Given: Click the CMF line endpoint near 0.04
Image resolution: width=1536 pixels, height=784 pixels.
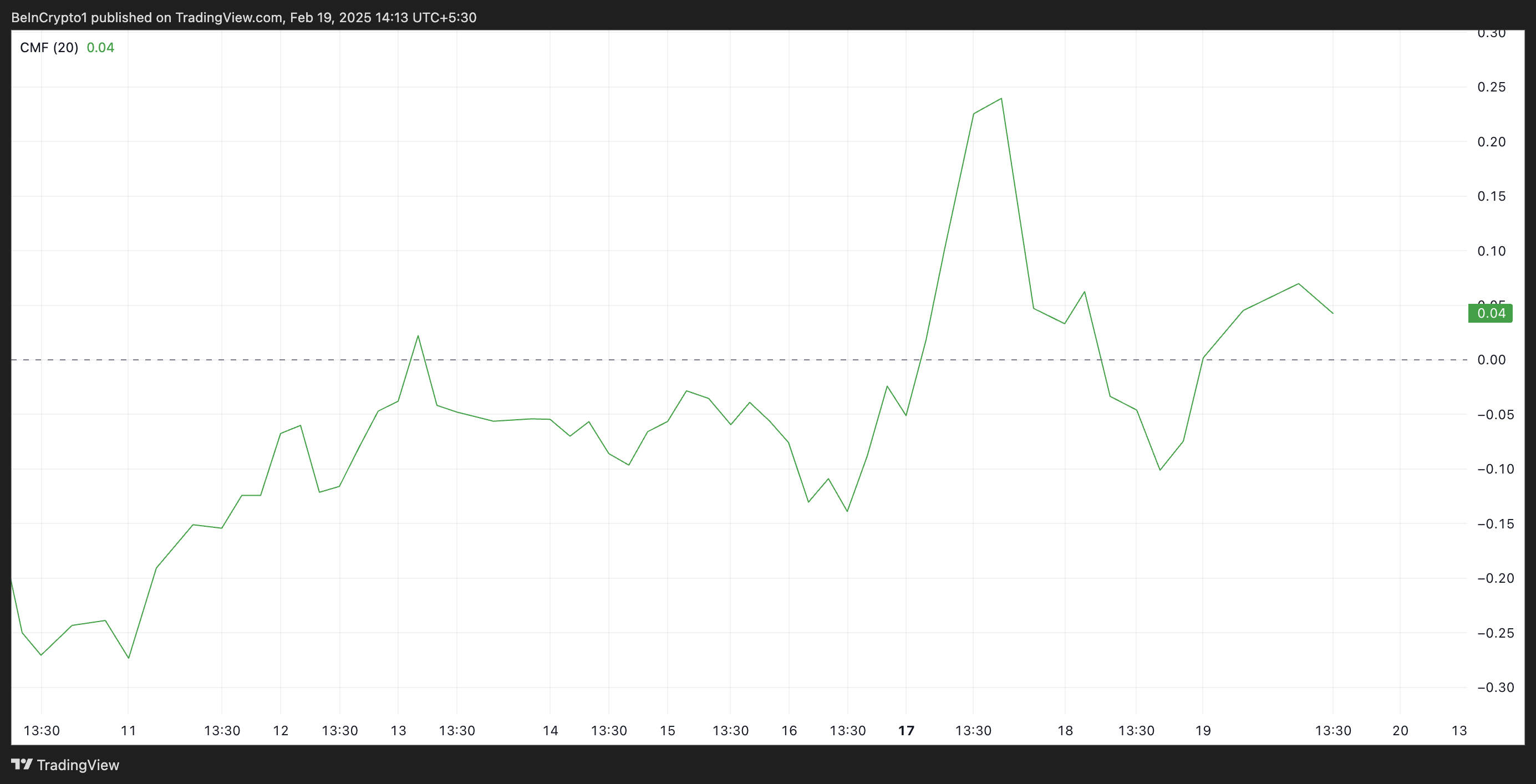Looking at the screenshot, I should click(x=1332, y=313).
